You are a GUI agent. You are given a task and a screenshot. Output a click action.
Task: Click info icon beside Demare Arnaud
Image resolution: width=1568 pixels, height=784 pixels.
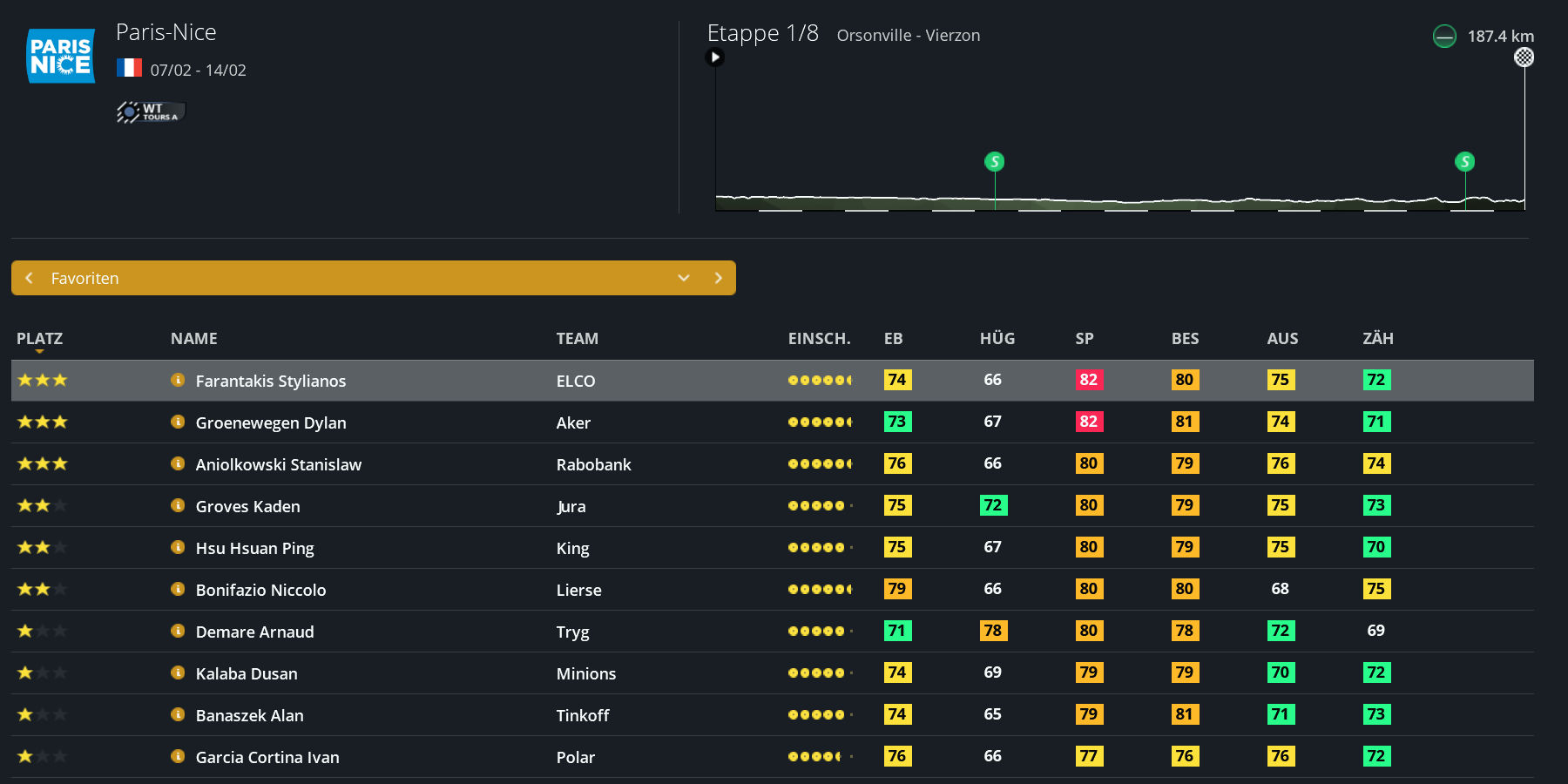pos(178,631)
